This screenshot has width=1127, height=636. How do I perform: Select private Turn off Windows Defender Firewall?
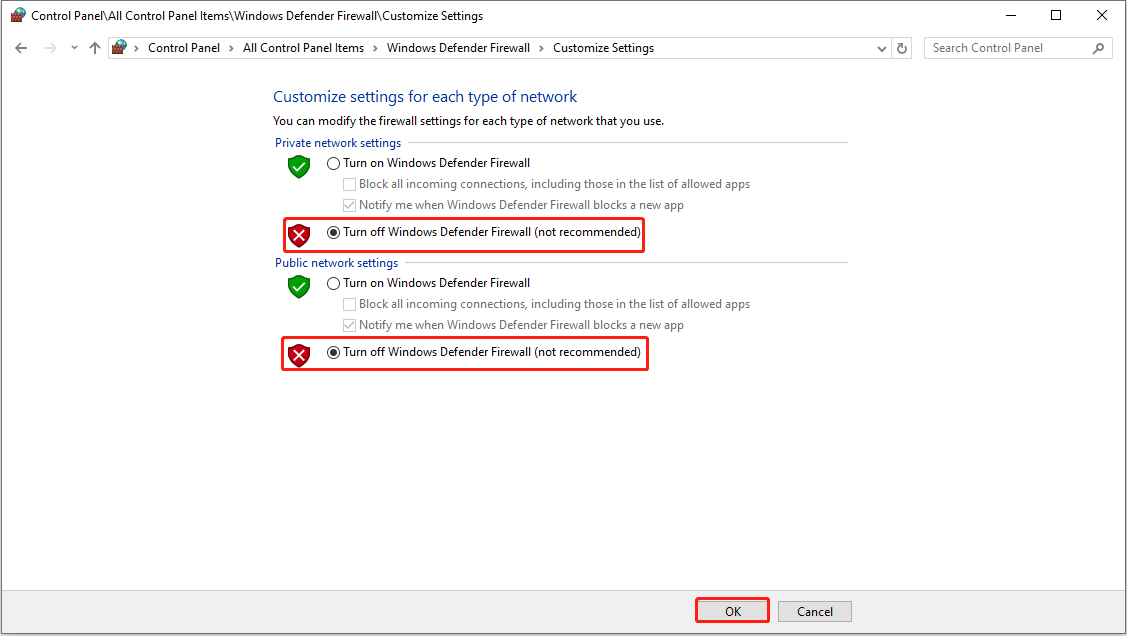pos(484,232)
